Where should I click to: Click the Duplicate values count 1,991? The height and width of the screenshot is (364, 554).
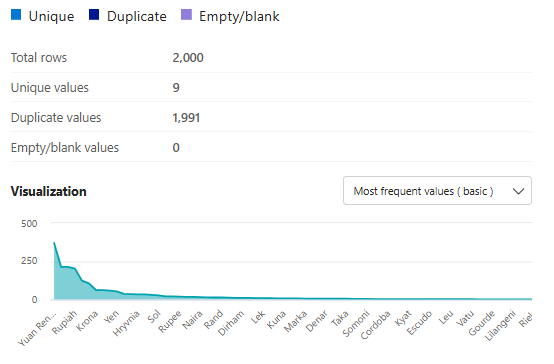tap(186, 118)
